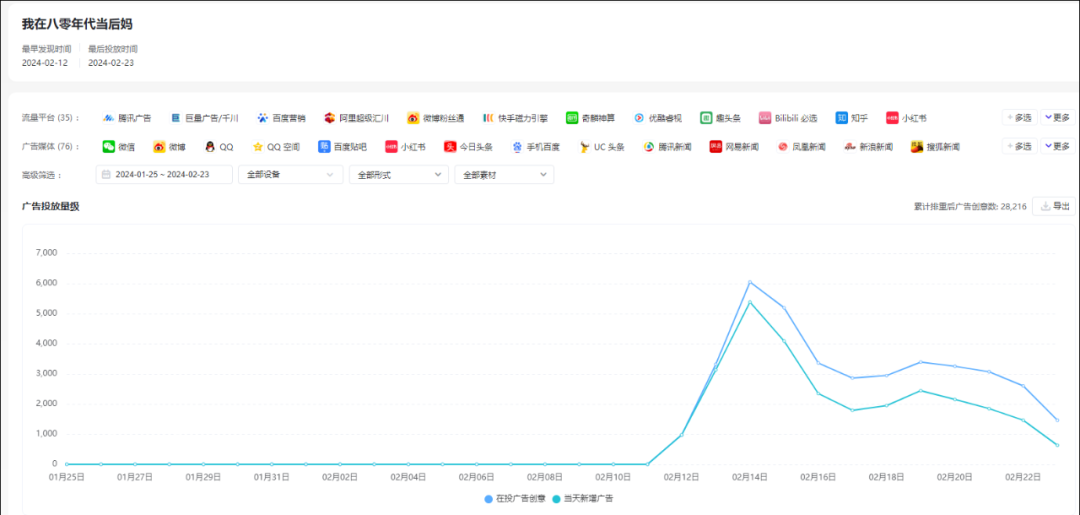The height and width of the screenshot is (515, 1080).
Task: Choose the 阿里超级汇川 platform icon
Action: (x=330, y=118)
